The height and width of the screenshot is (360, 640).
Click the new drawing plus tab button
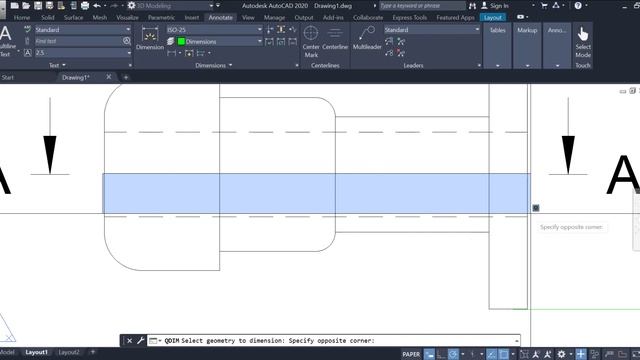click(125, 77)
